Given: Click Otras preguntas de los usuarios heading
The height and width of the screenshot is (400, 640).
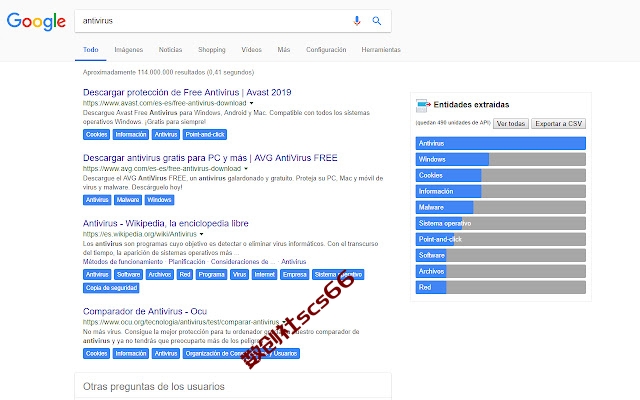Looking at the screenshot, I should (153, 387).
